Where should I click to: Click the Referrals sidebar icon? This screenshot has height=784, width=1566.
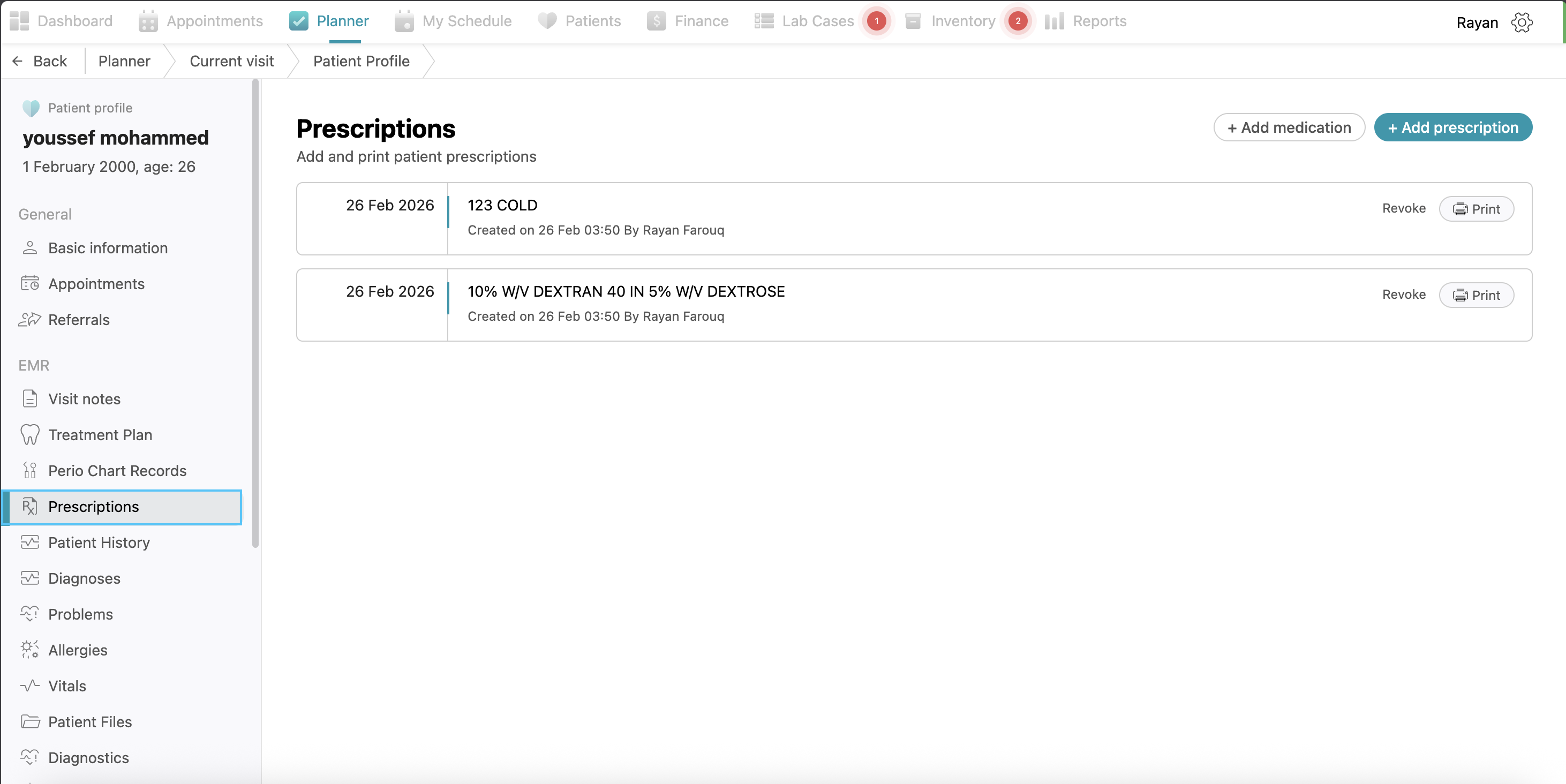pos(30,320)
